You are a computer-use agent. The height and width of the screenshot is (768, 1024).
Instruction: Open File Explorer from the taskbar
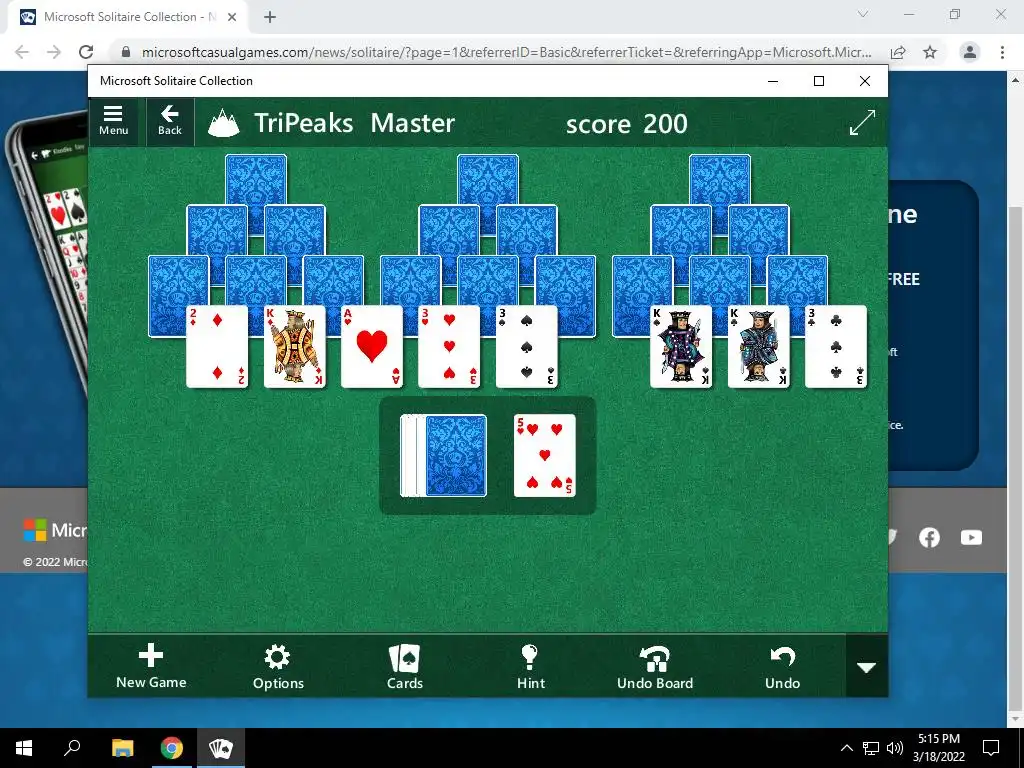click(x=122, y=748)
